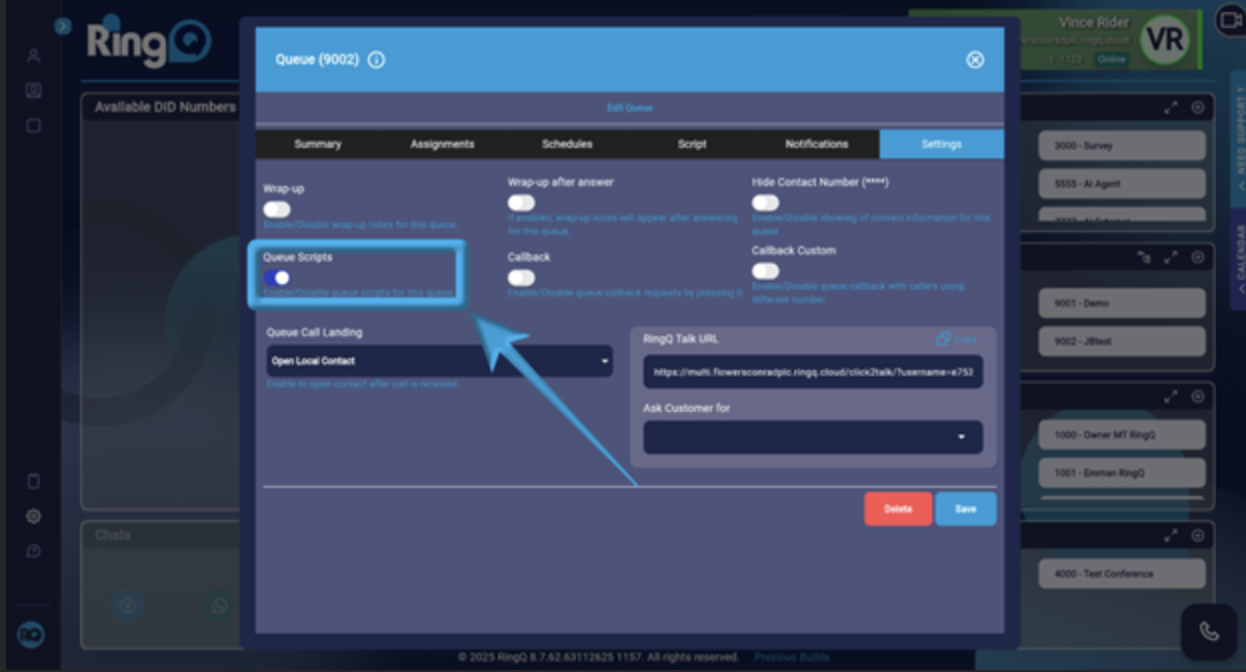Viewport: 1246px width, 672px height.
Task: Toggle Hide Contact Number switch
Action: [764, 203]
